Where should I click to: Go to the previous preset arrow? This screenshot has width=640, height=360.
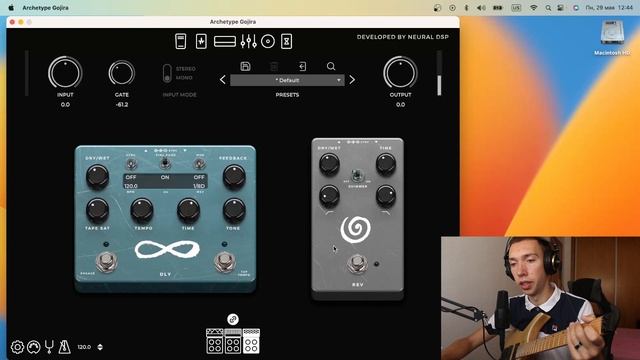pyautogui.click(x=223, y=80)
